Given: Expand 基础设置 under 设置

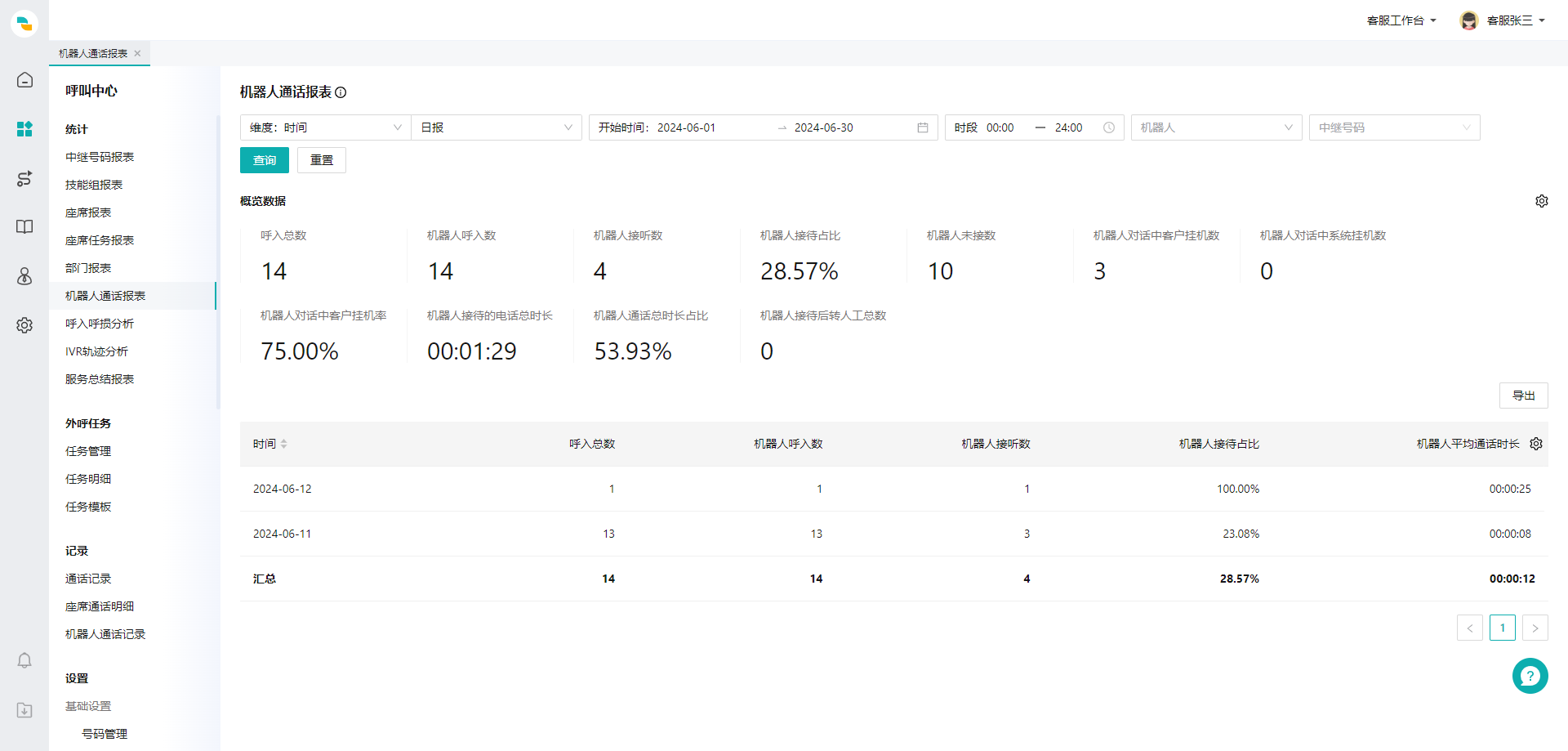Looking at the screenshot, I should pos(88,706).
